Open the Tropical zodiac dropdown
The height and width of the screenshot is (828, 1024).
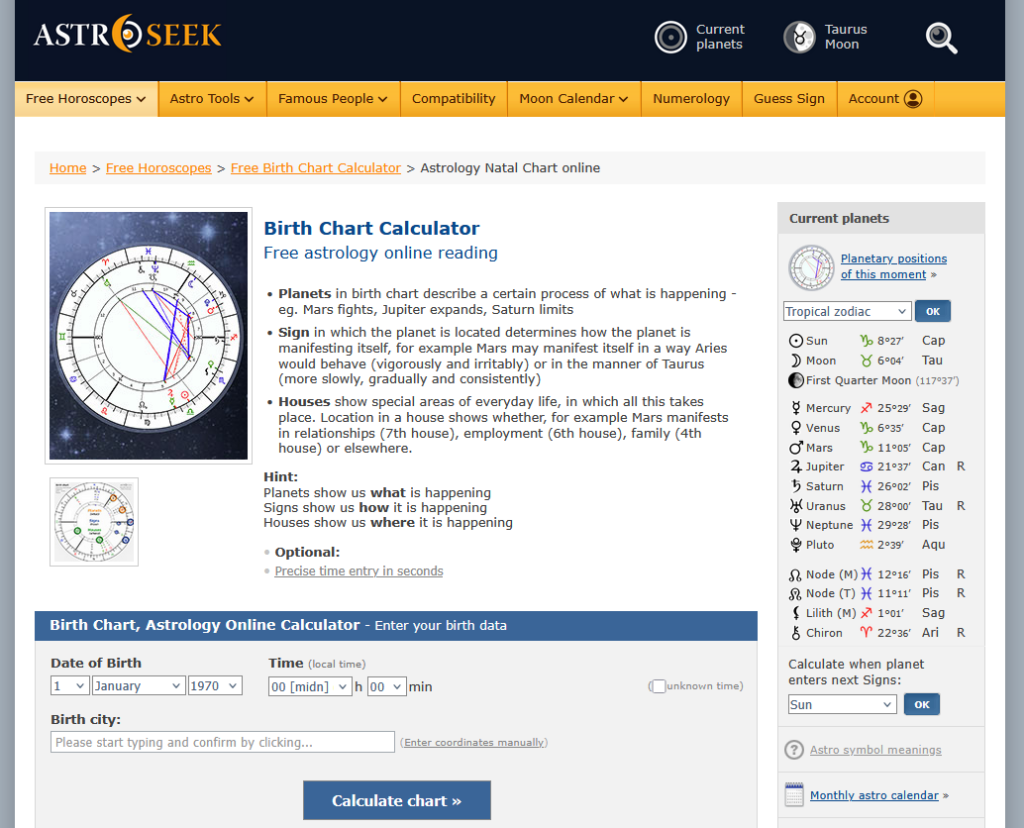[846, 311]
